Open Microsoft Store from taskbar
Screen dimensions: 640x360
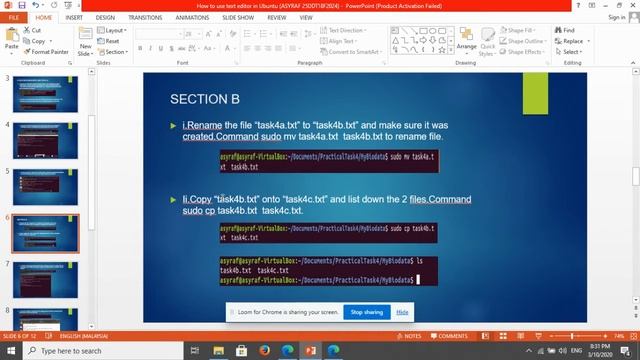(x=241, y=351)
